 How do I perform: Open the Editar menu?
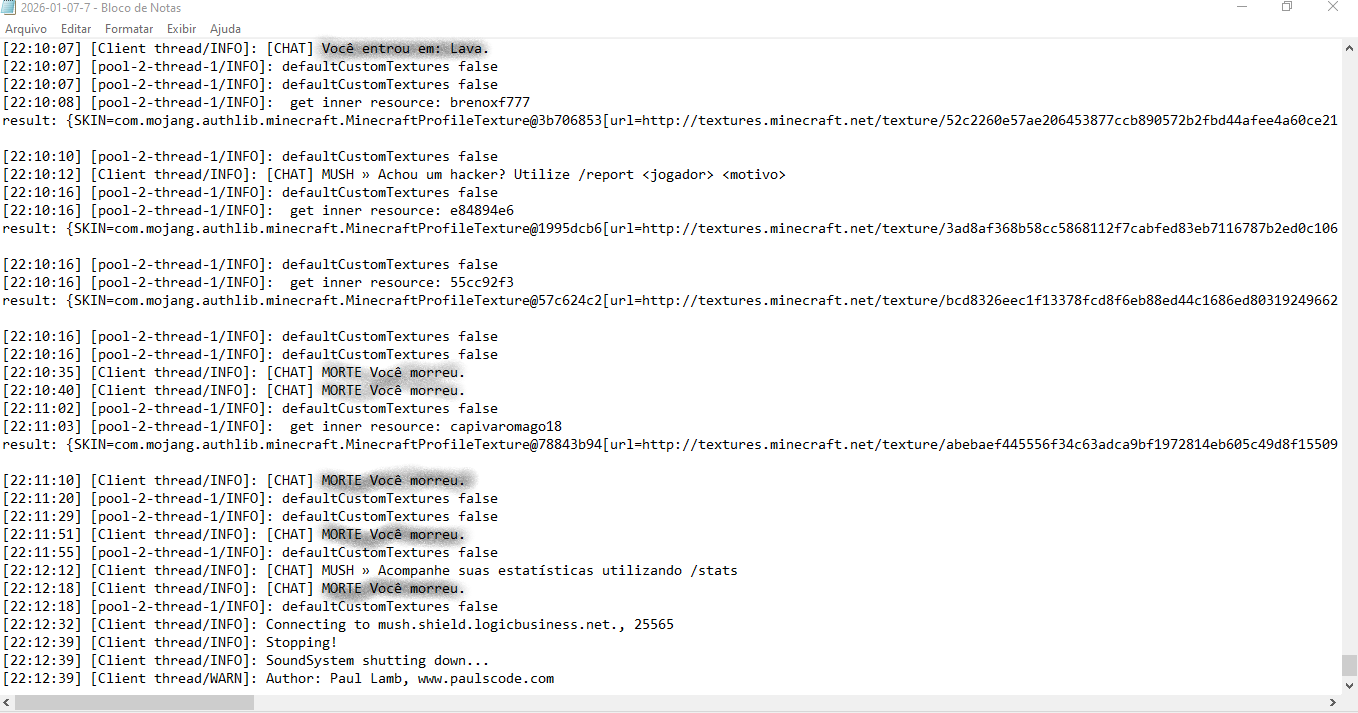pos(76,29)
